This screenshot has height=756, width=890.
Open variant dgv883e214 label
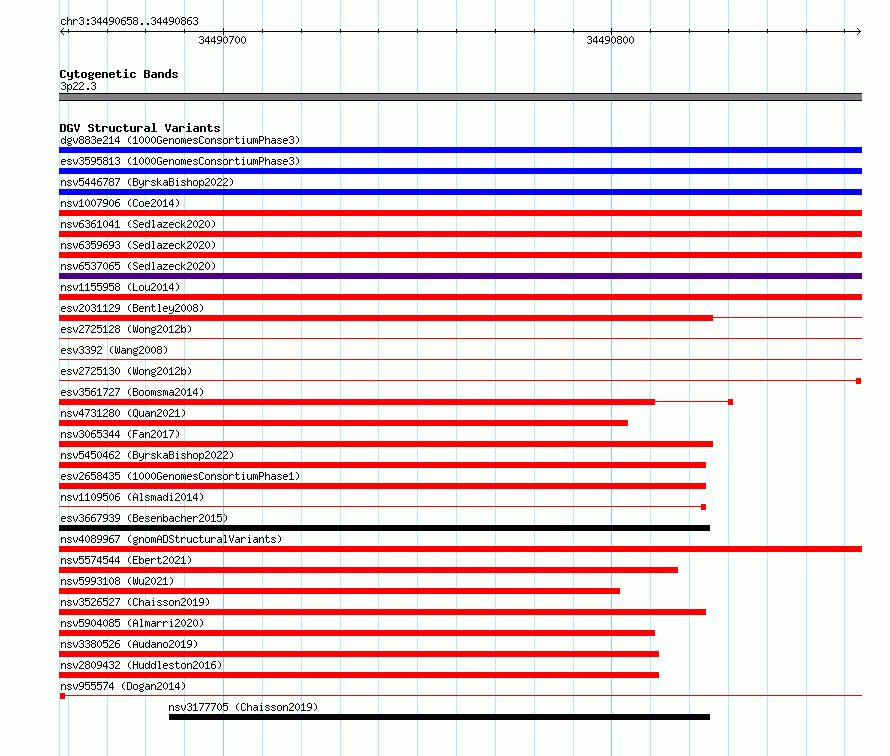tap(180, 140)
